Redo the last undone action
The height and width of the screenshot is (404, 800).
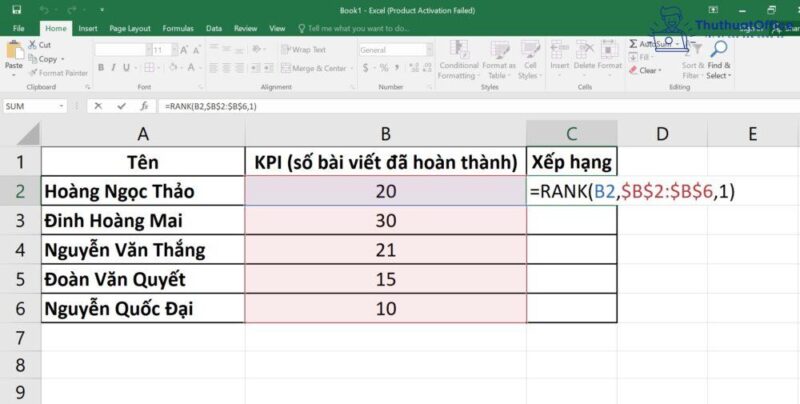coord(71,10)
